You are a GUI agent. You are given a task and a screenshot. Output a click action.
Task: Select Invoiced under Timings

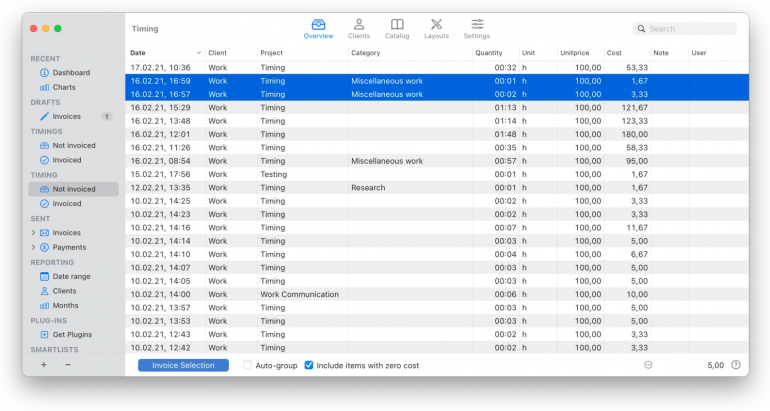click(67, 160)
